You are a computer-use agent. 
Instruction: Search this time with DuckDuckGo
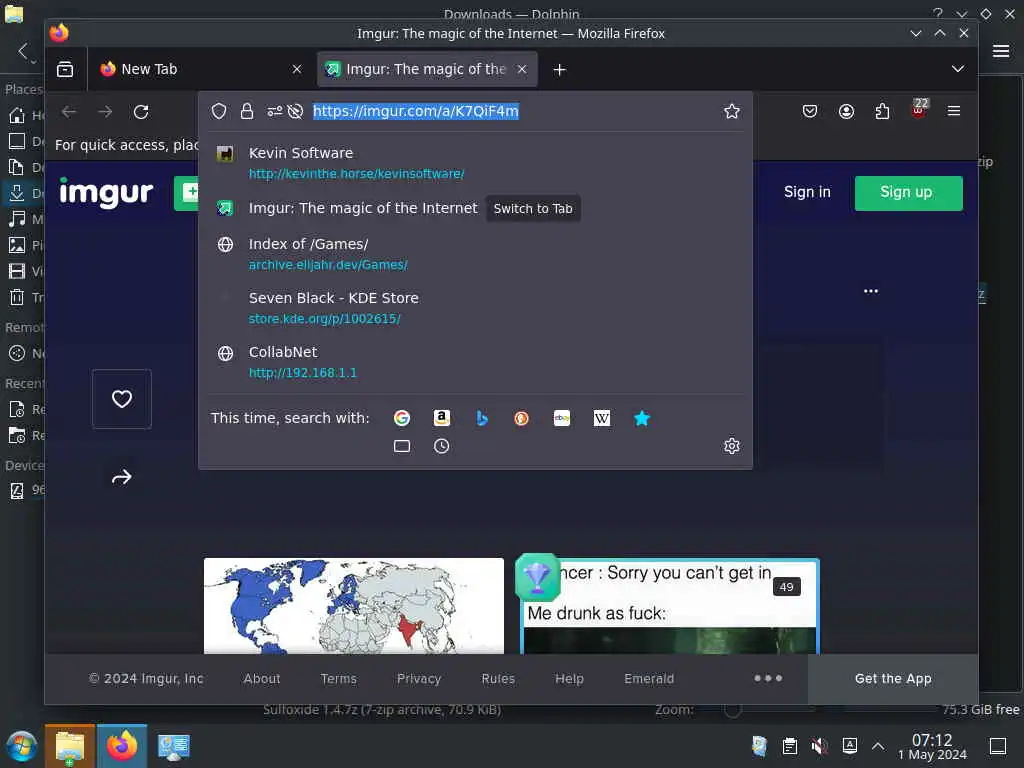point(521,418)
